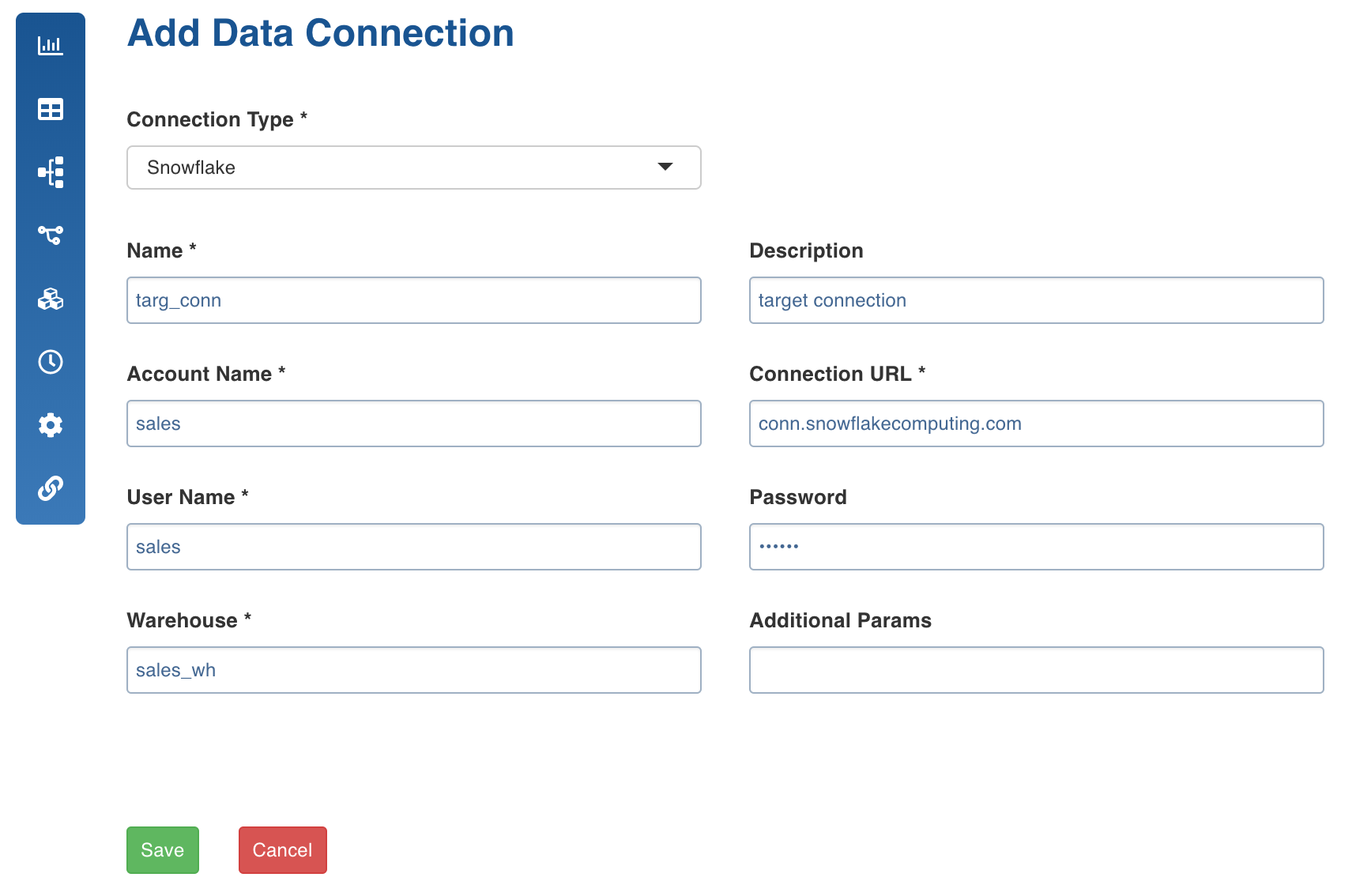This screenshot has width=1356, height=896.
Task: Click the Connection URL input field
Action: point(1037,424)
